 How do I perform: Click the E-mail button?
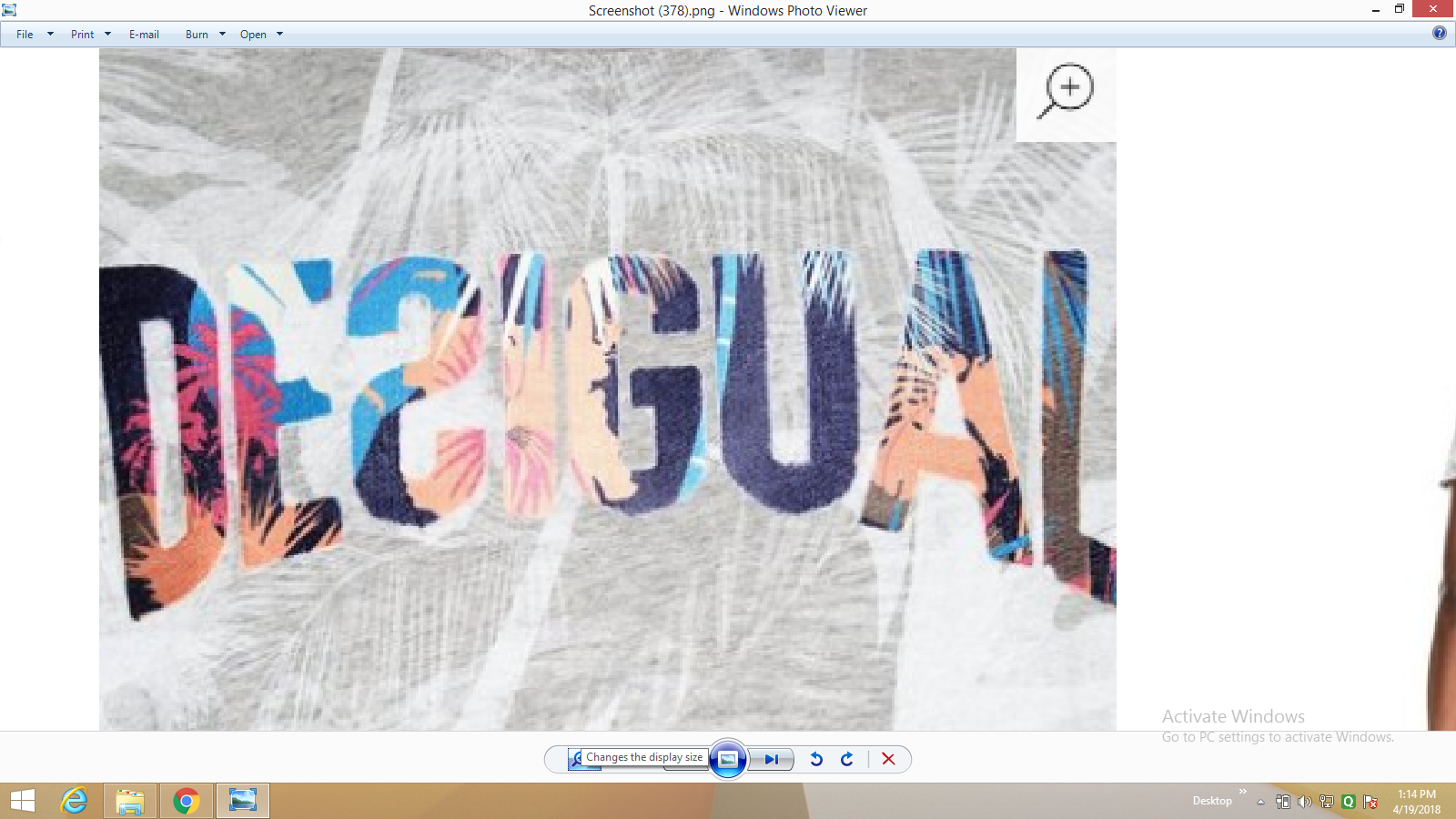click(x=144, y=35)
